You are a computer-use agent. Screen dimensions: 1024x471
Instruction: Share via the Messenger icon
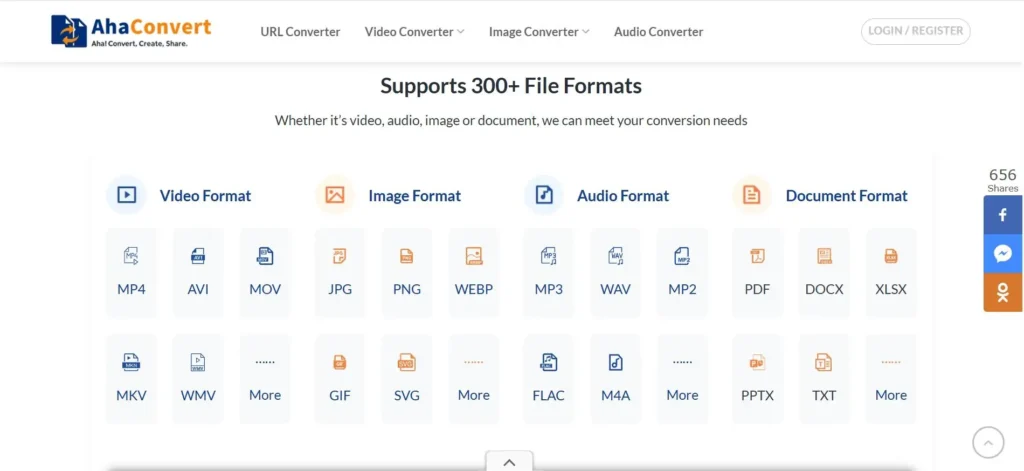pyautogui.click(x=1003, y=254)
